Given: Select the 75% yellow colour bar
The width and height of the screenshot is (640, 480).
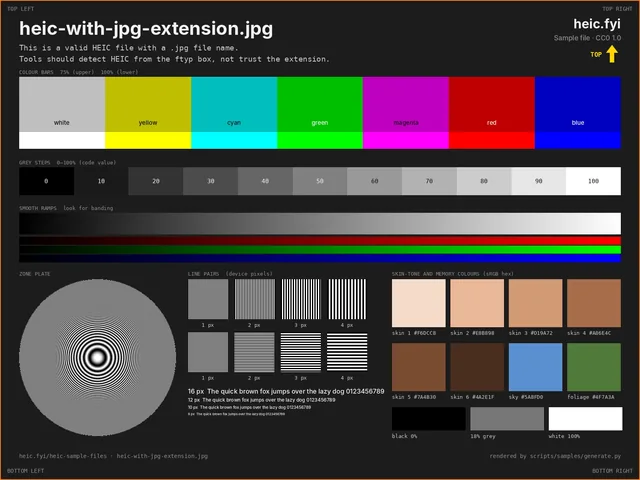Looking at the screenshot, I should tap(148, 104).
